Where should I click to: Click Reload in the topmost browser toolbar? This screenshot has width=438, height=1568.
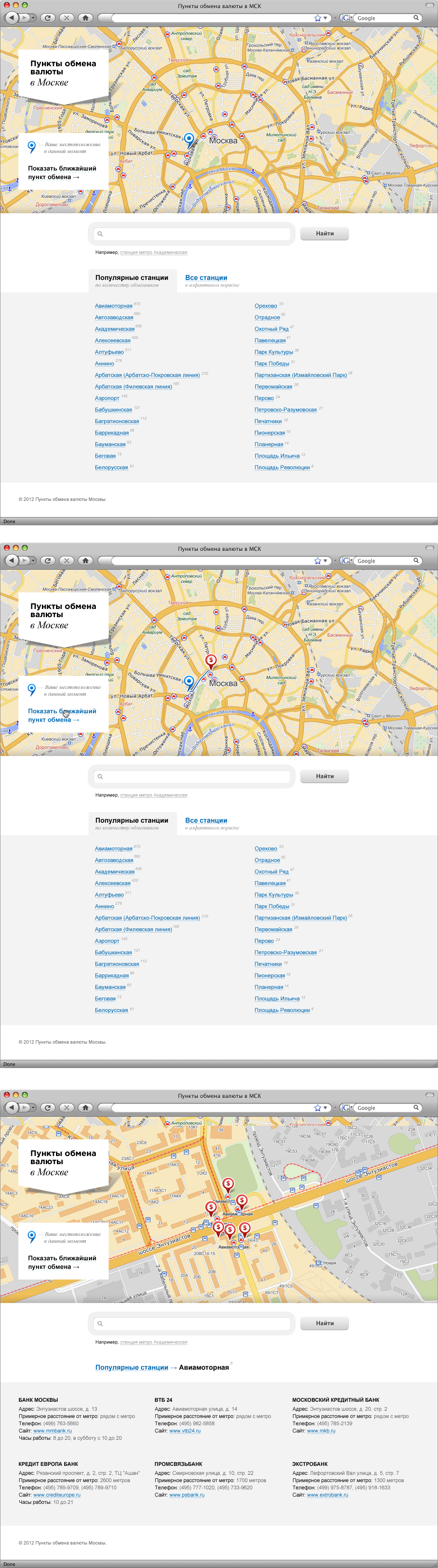(47, 18)
